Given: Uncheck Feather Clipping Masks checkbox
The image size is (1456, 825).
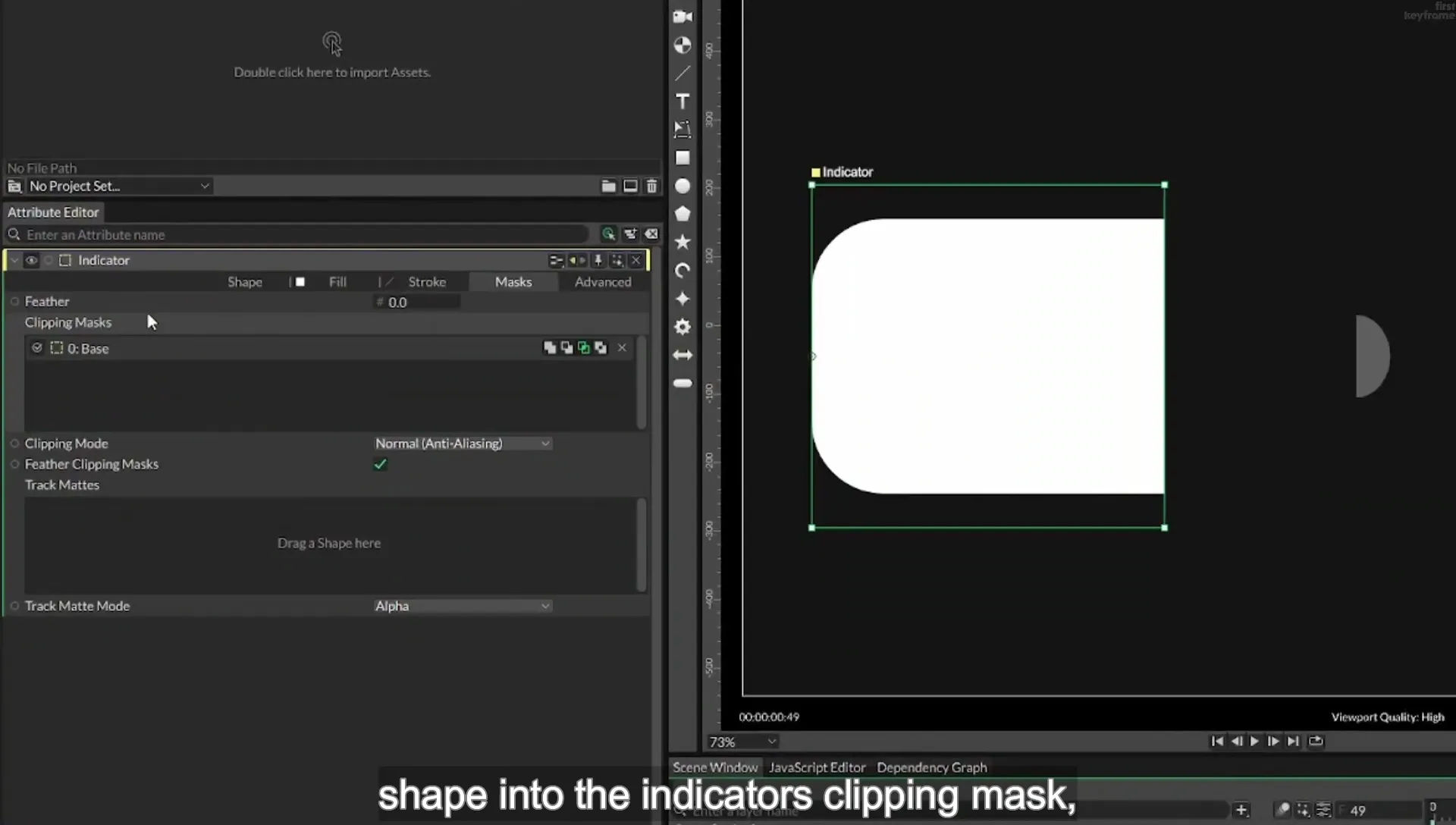Looking at the screenshot, I should (380, 464).
